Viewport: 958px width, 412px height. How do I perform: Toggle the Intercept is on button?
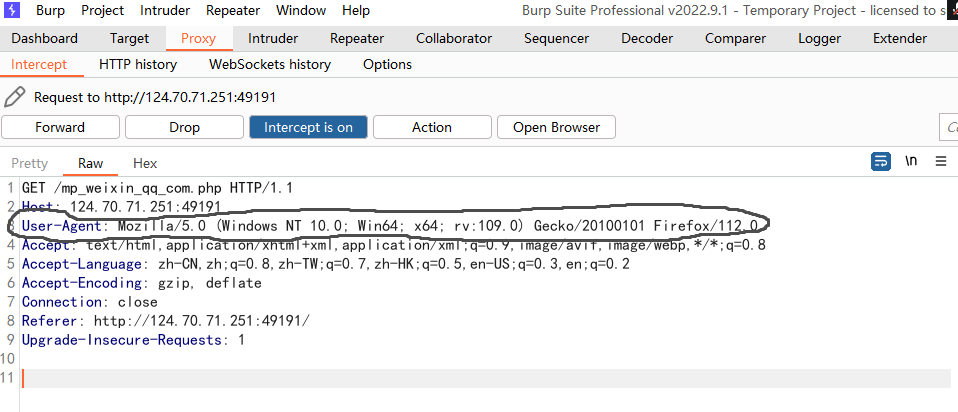308,127
